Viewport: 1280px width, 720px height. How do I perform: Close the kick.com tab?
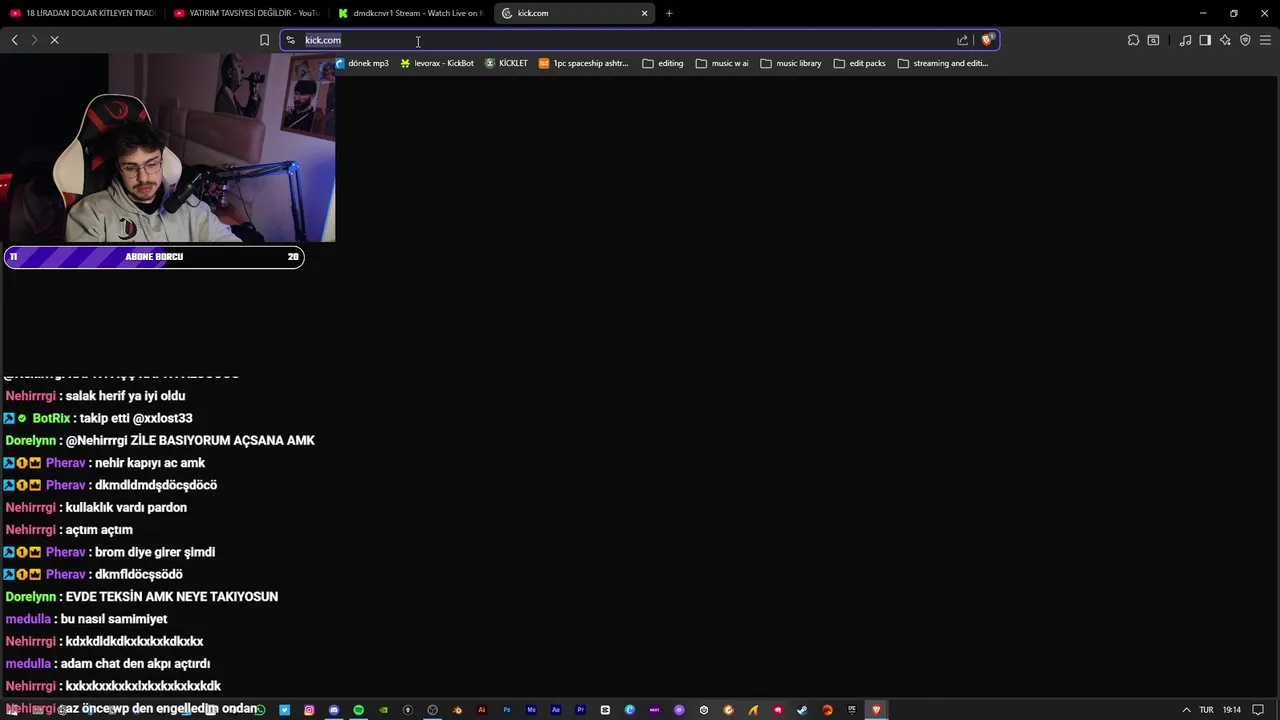(x=644, y=13)
